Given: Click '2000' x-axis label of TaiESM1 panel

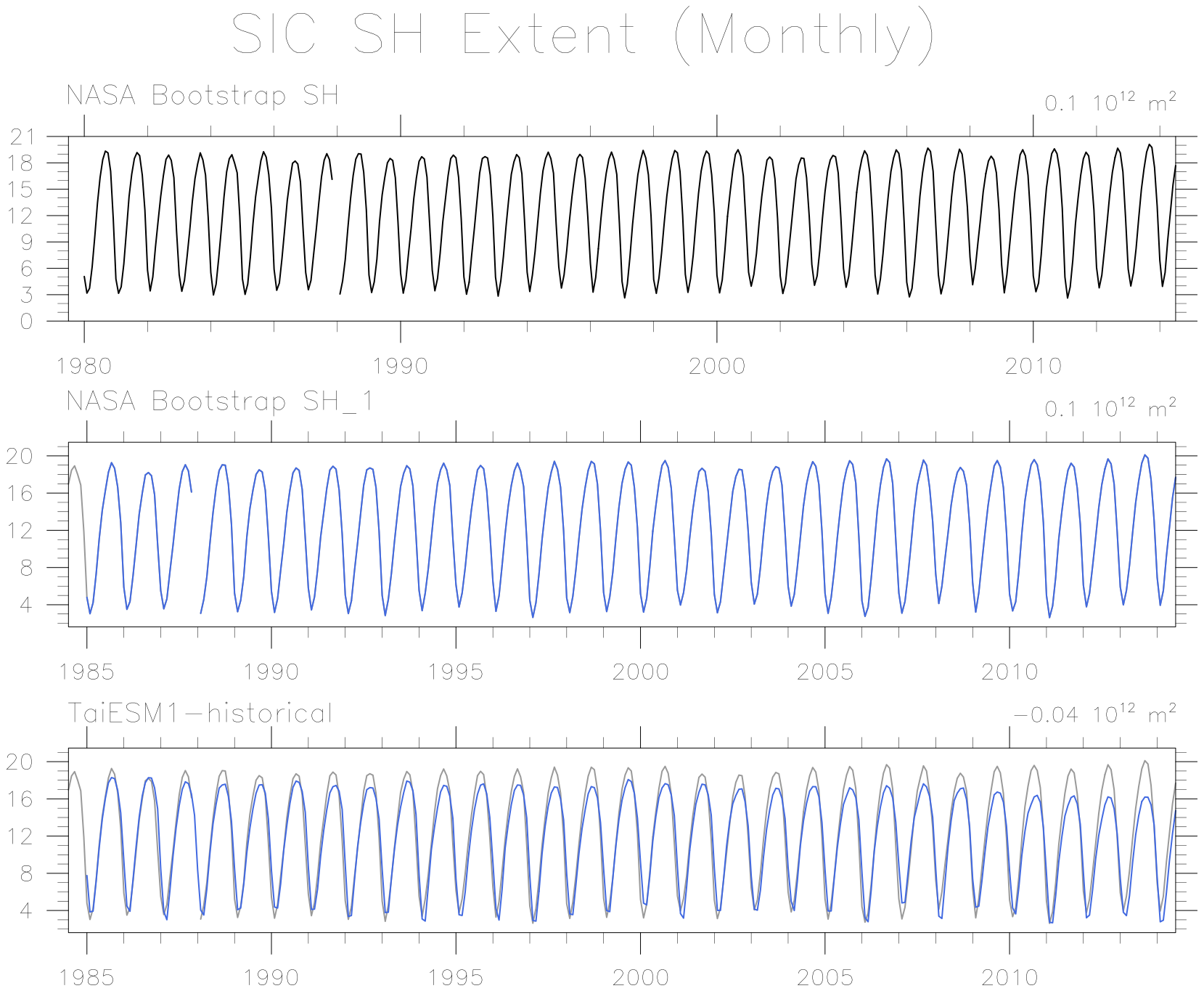Looking at the screenshot, I should tap(640, 977).
